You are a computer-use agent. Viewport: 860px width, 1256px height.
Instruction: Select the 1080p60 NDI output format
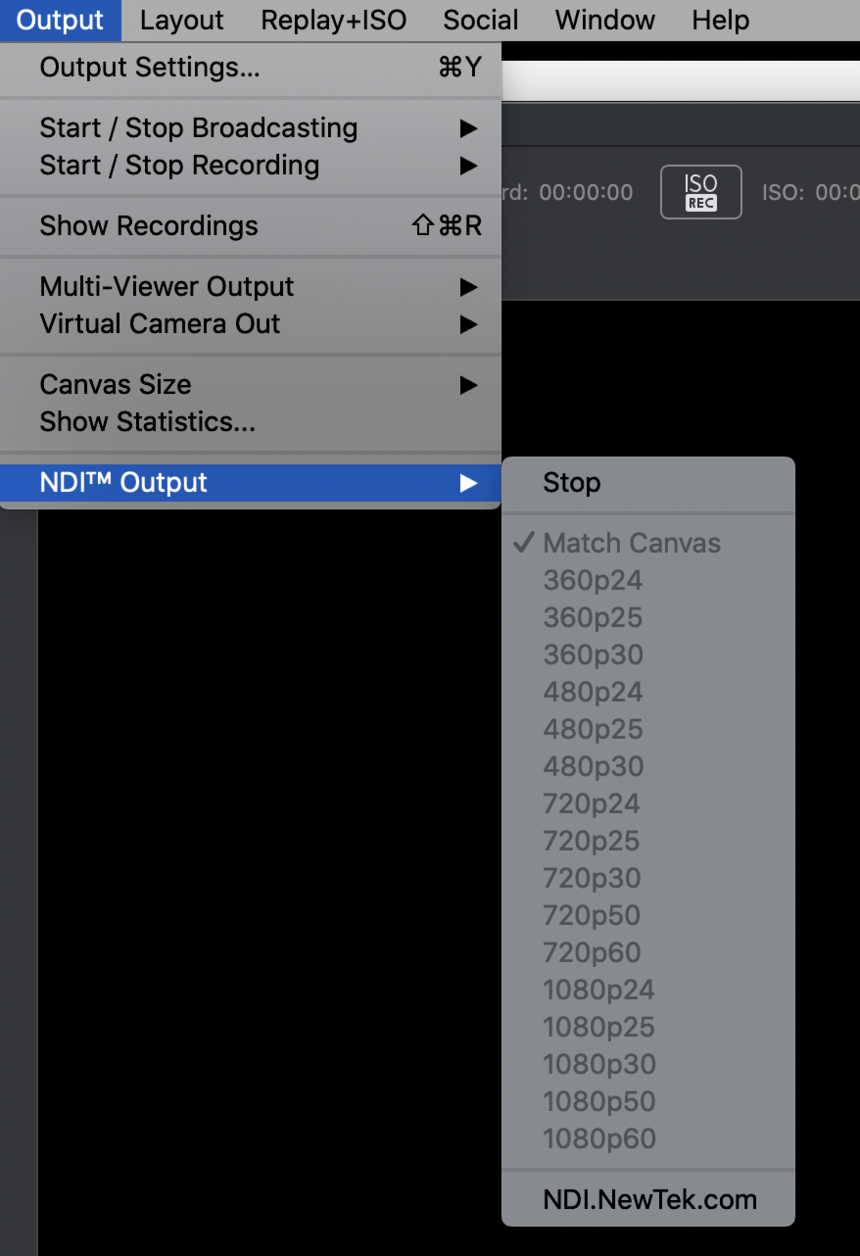[599, 1138]
